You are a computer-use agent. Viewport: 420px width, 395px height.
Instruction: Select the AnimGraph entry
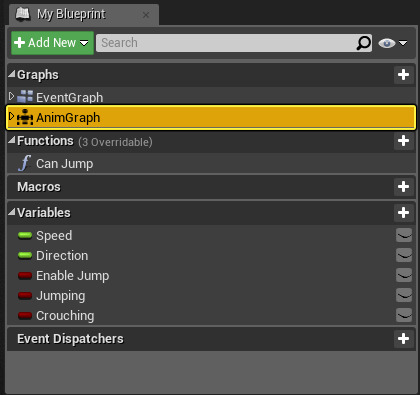[211, 117]
